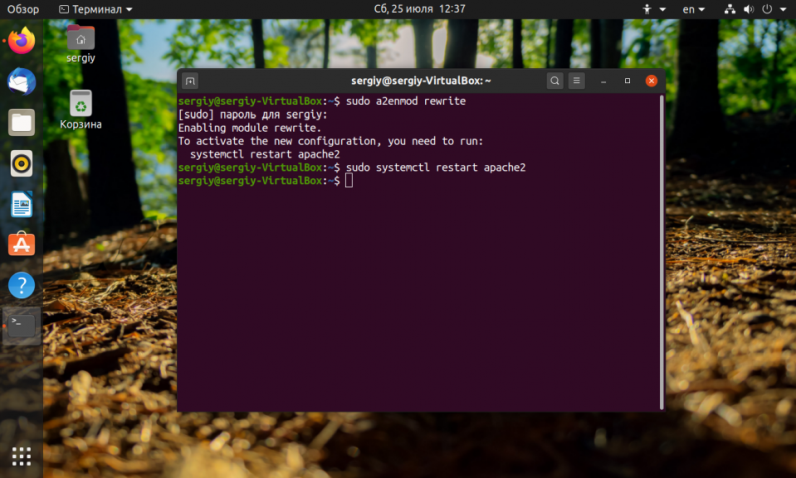This screenshot has width=796, height=478.
Task: Launch Thunderbird mail from the dock
Action: click(21, 82)
